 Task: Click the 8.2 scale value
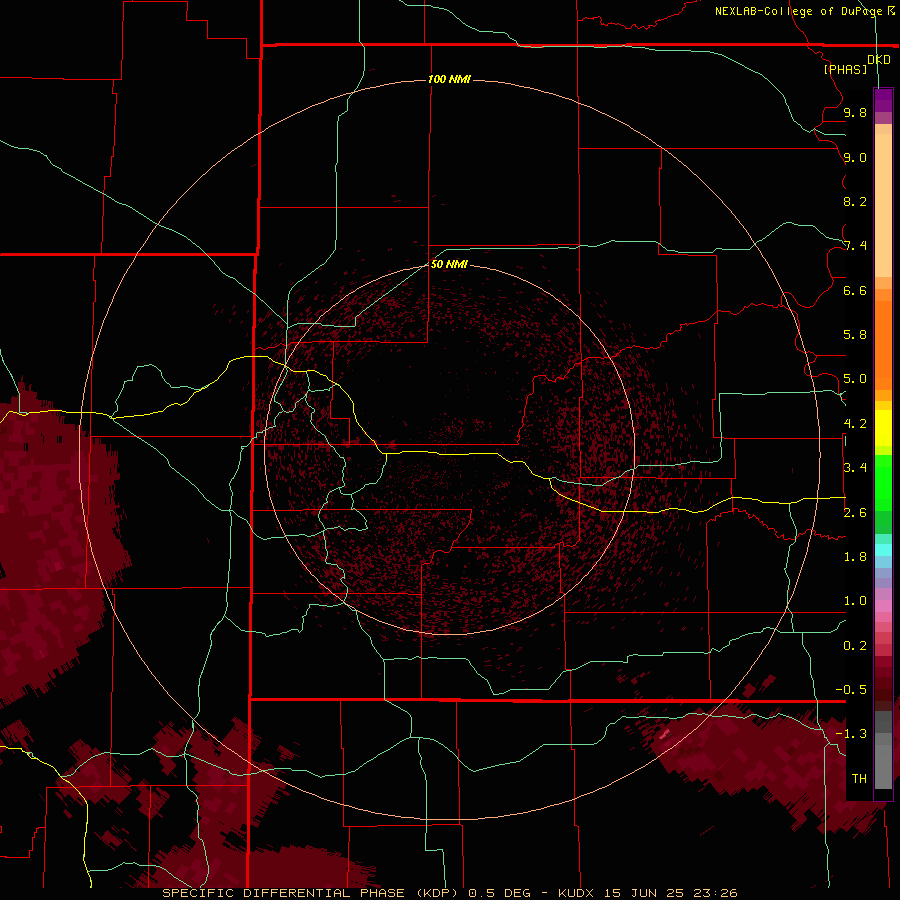pos(855,201)
